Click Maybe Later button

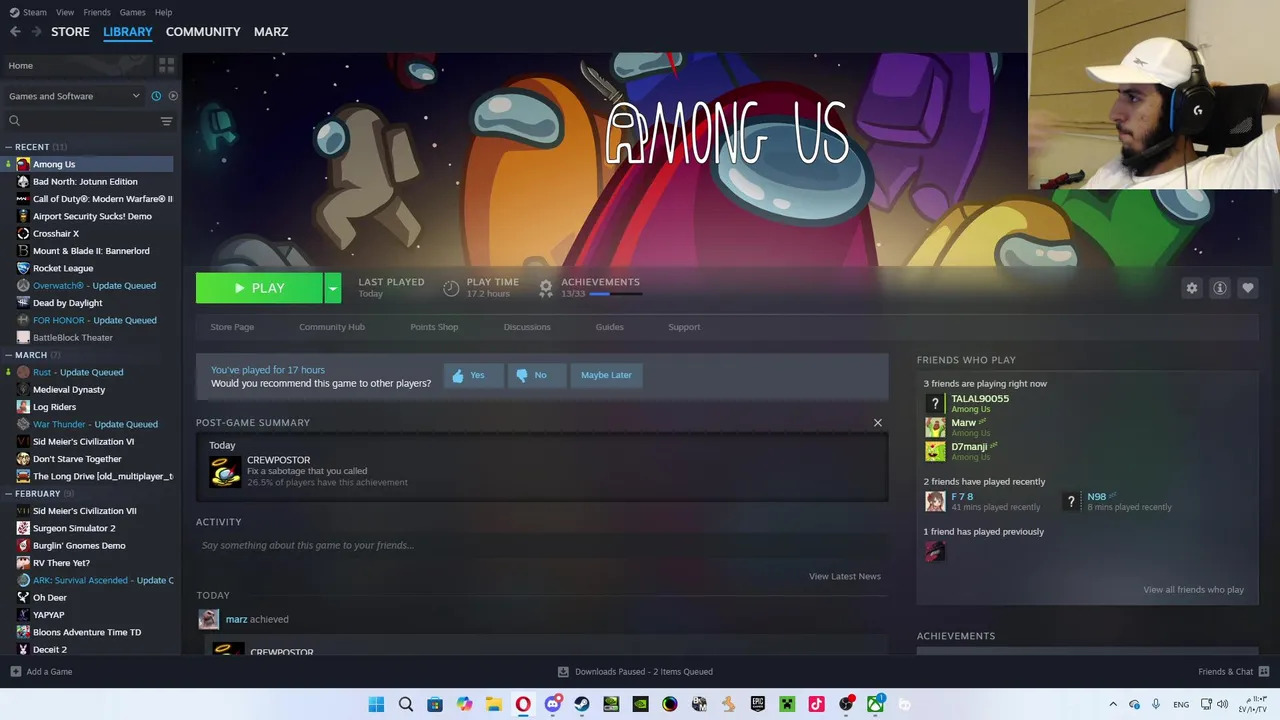point(606,375)
